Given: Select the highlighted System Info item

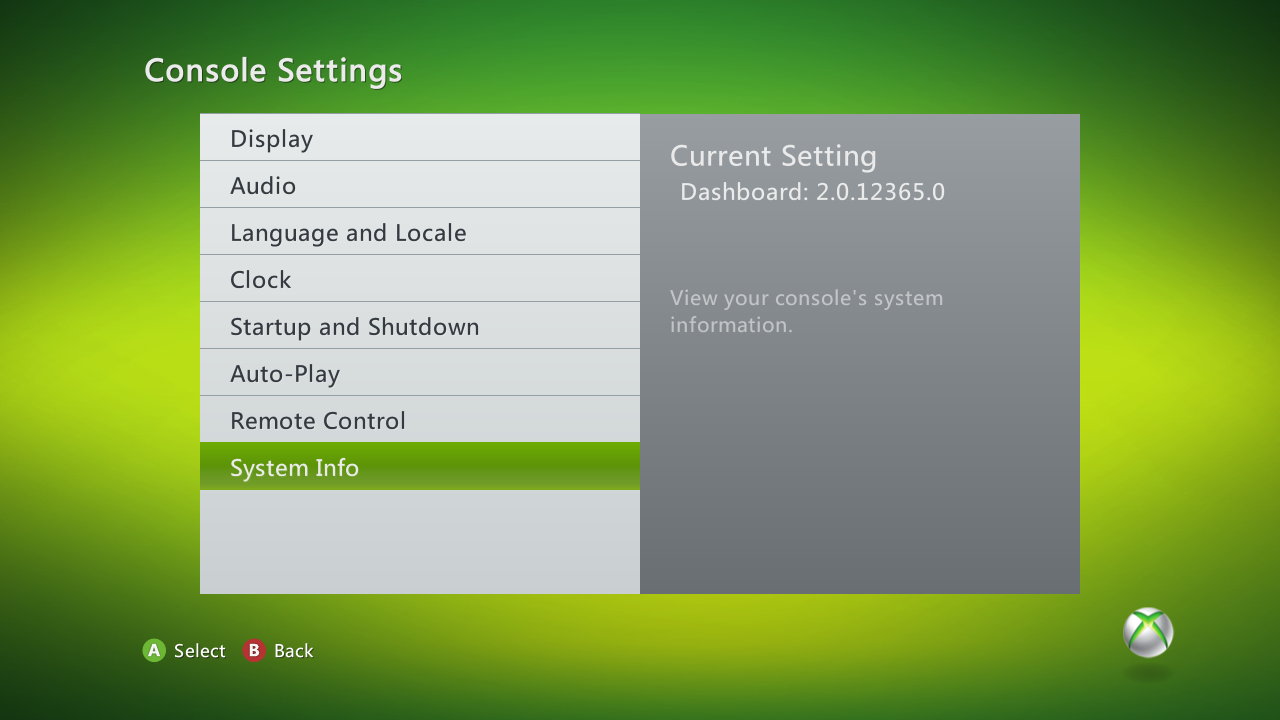Looking at the screenshot, I should 420,467.
